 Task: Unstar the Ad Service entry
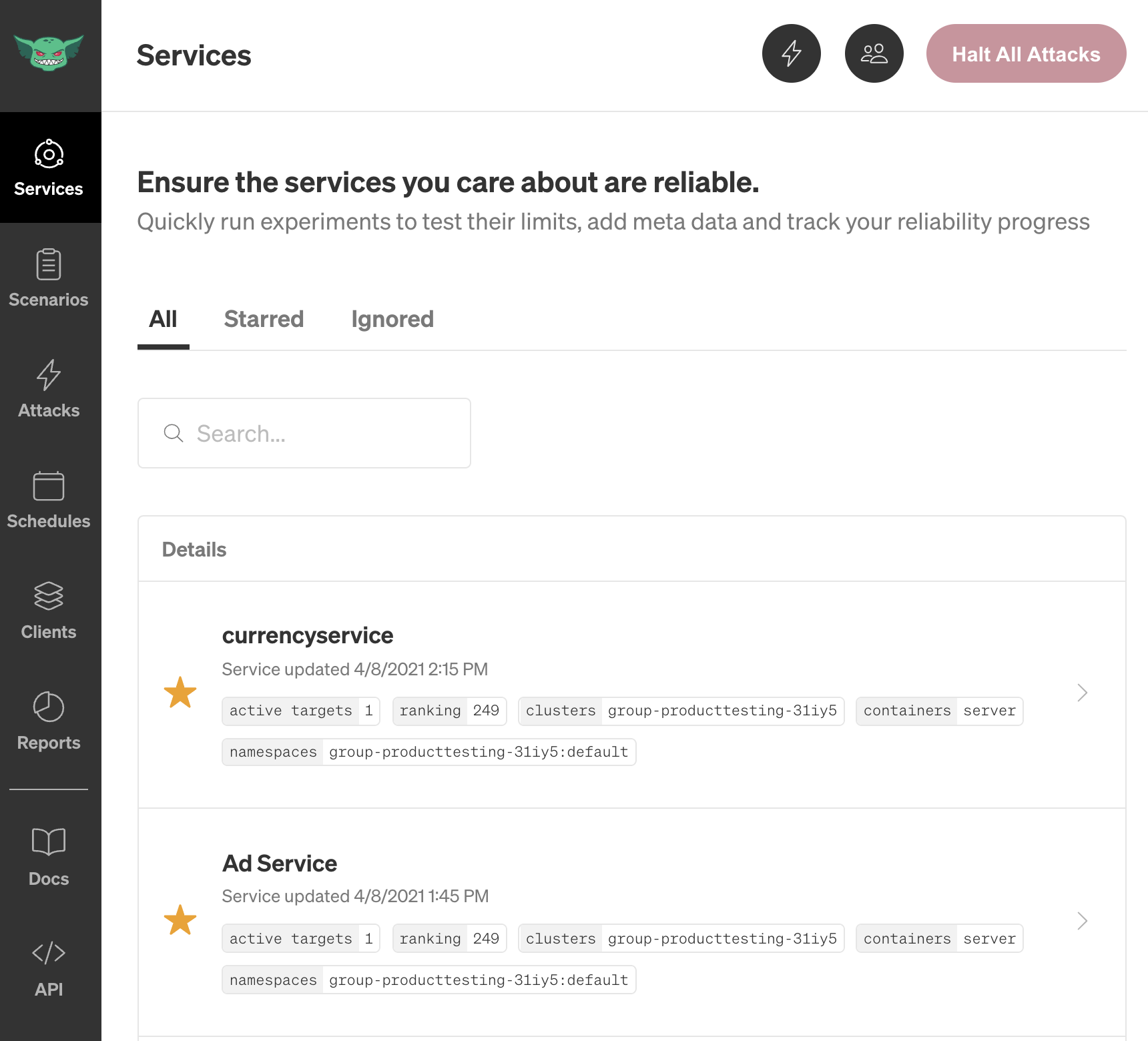click(x=180, y=921)
